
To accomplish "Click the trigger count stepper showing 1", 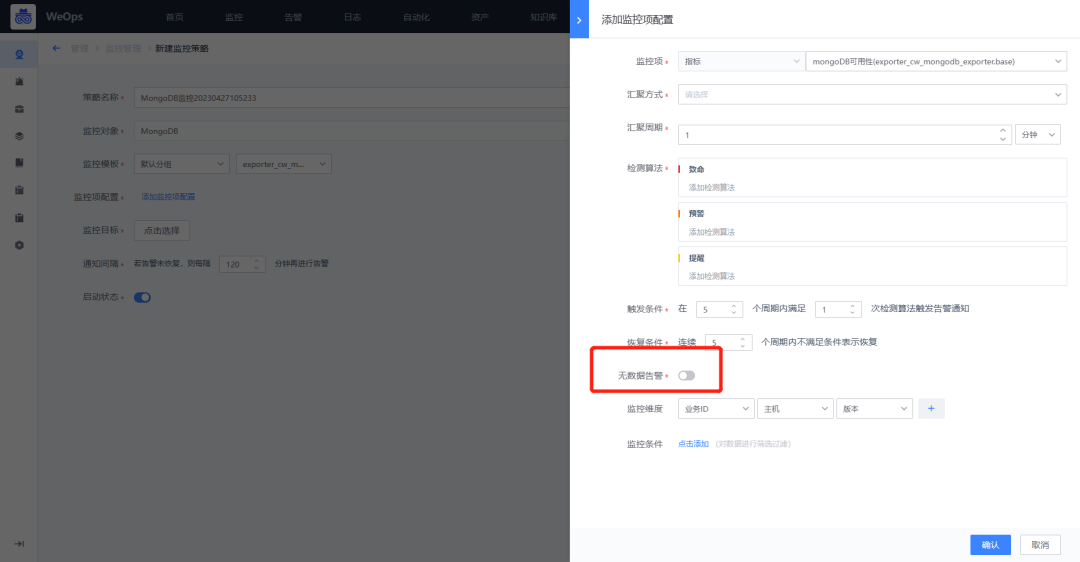I will point(838,309).
